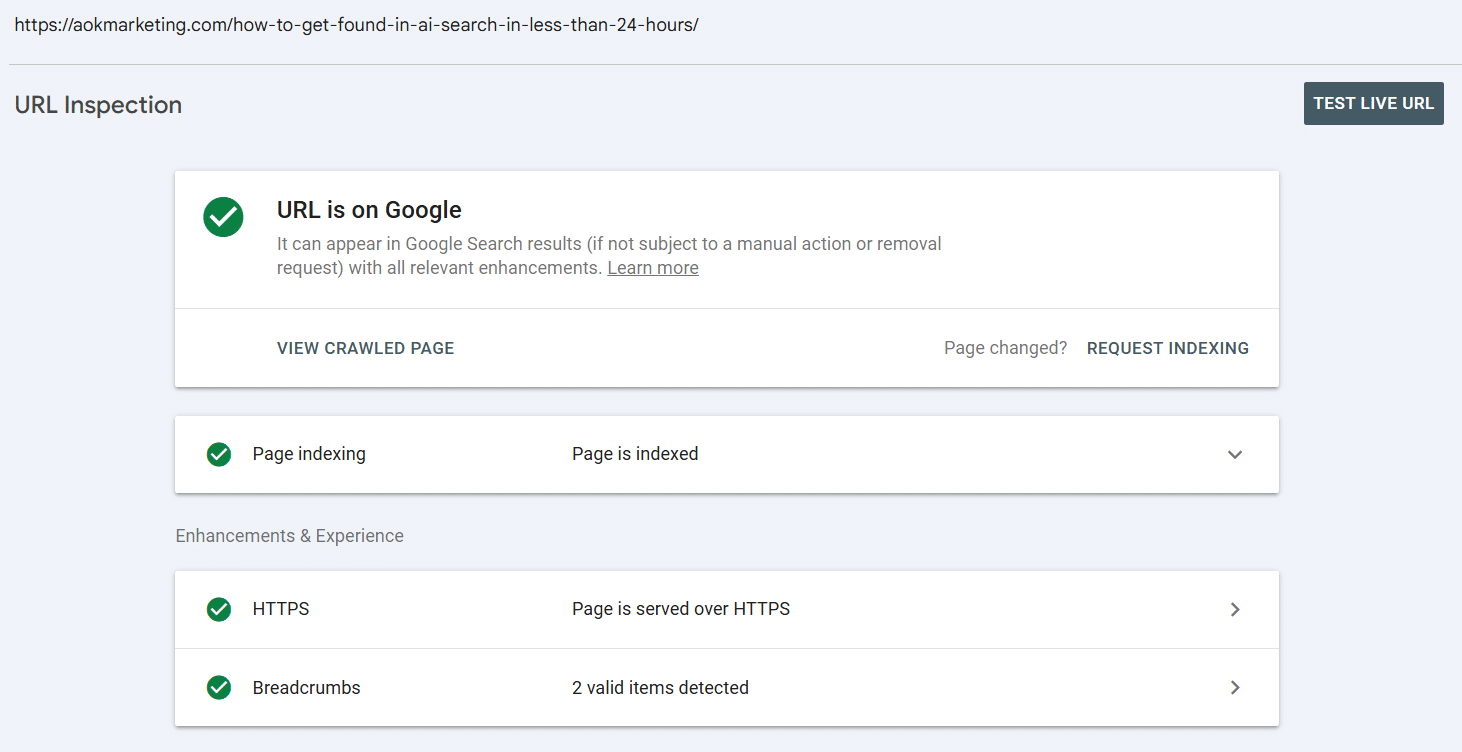Click the URL Inspection page title

[x=97, y=104]
